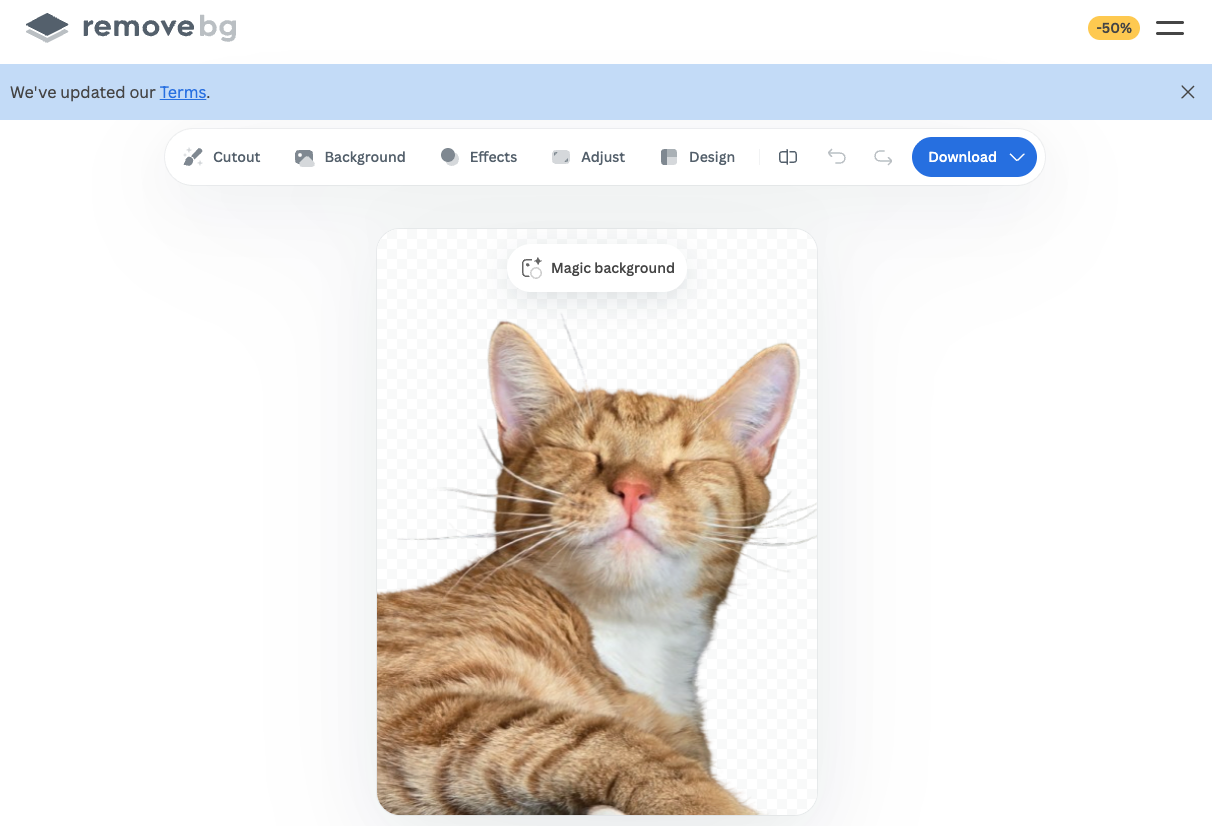The height and width of the screenshot is (826, 1212).
Task: Click the Background picture icon
Action: point(305,157)
